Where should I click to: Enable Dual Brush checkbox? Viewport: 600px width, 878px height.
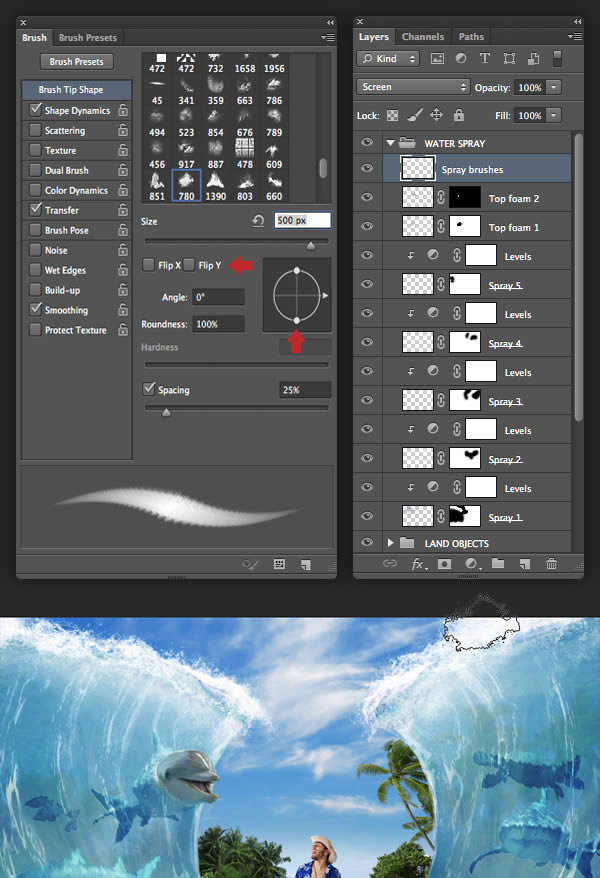tap(35, 170)
